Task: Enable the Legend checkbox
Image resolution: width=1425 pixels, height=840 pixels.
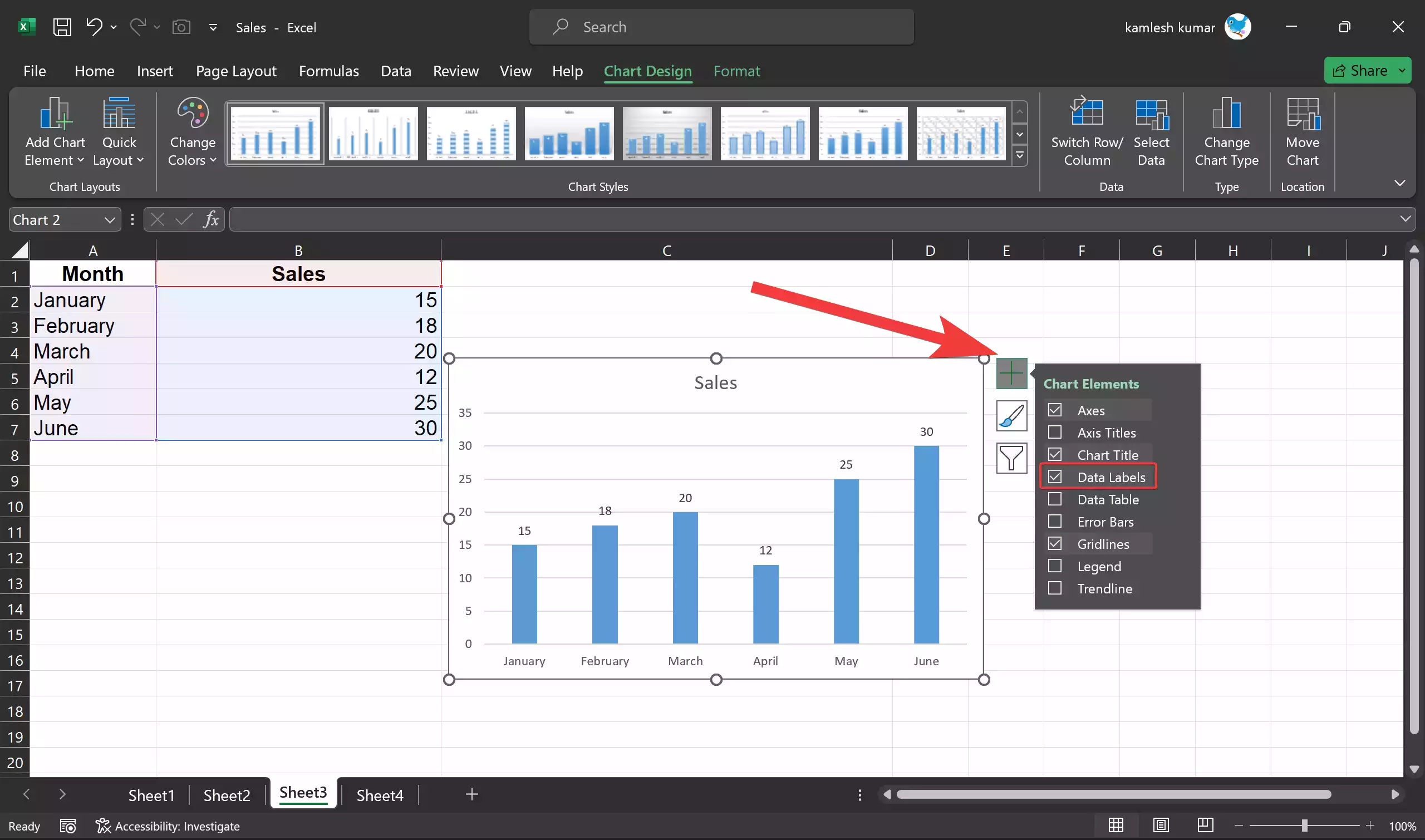Action: [1054, 566]
